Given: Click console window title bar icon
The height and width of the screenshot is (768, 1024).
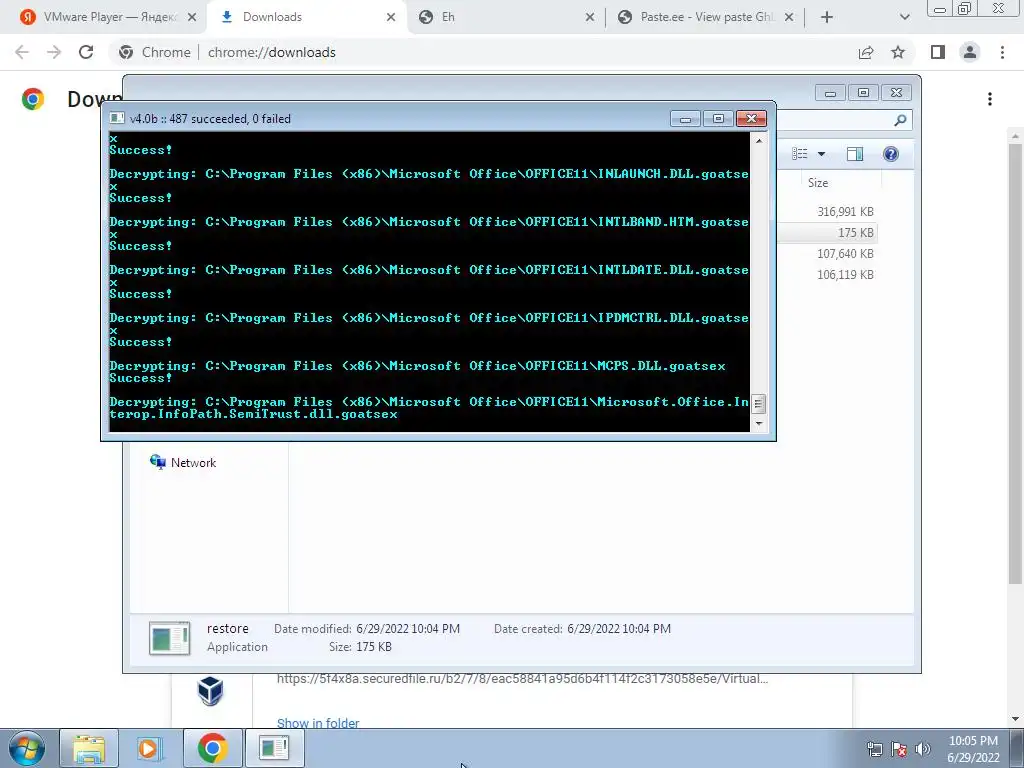Looking at the screenshot, I should click(117, 118).
